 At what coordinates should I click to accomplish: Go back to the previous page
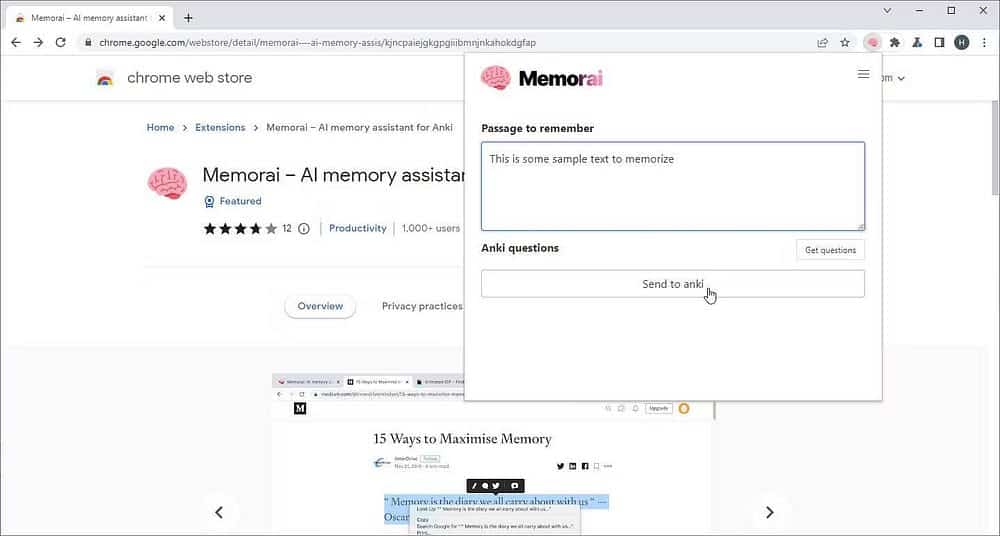[17, 43]
